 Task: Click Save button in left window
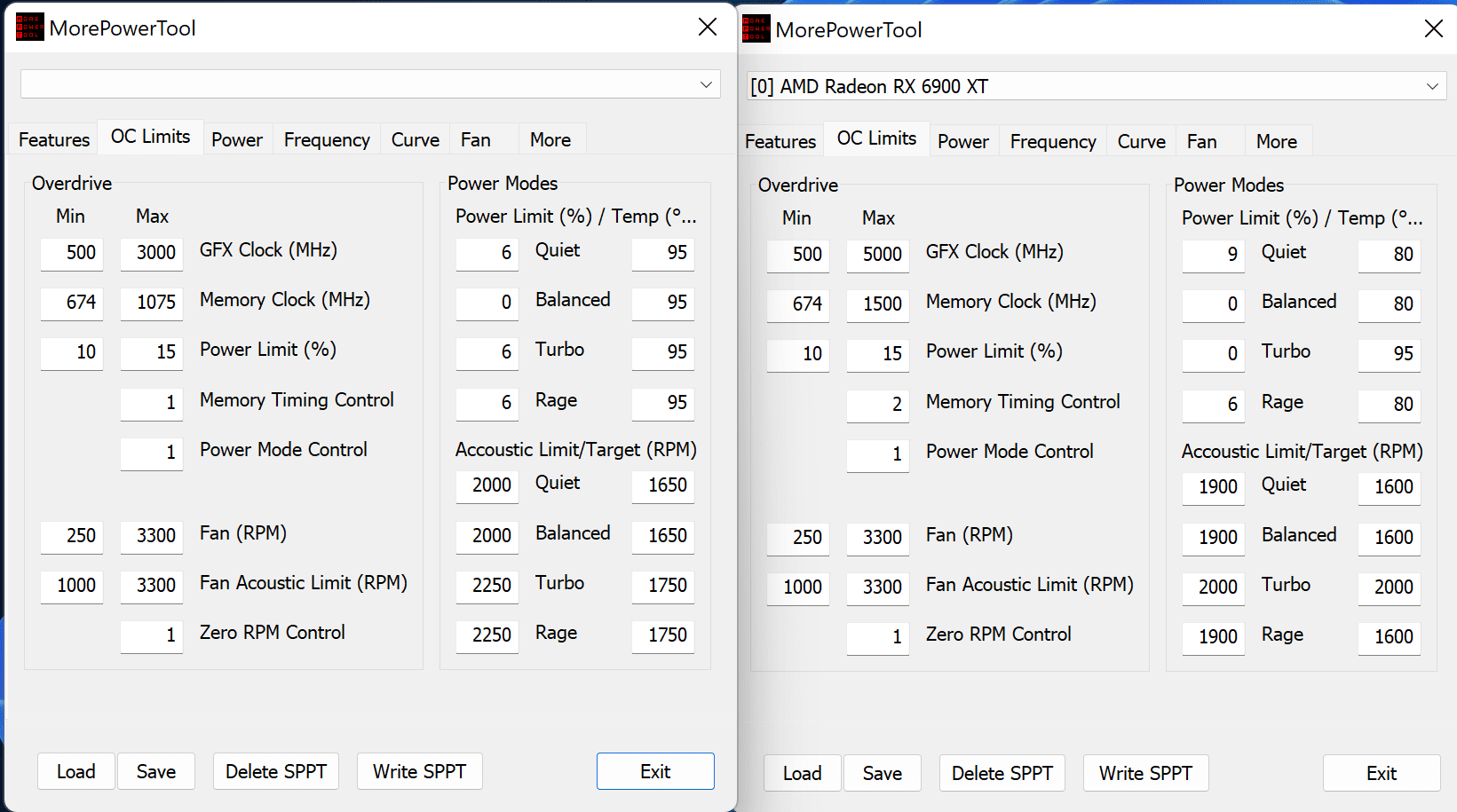(x=156, y=771)
